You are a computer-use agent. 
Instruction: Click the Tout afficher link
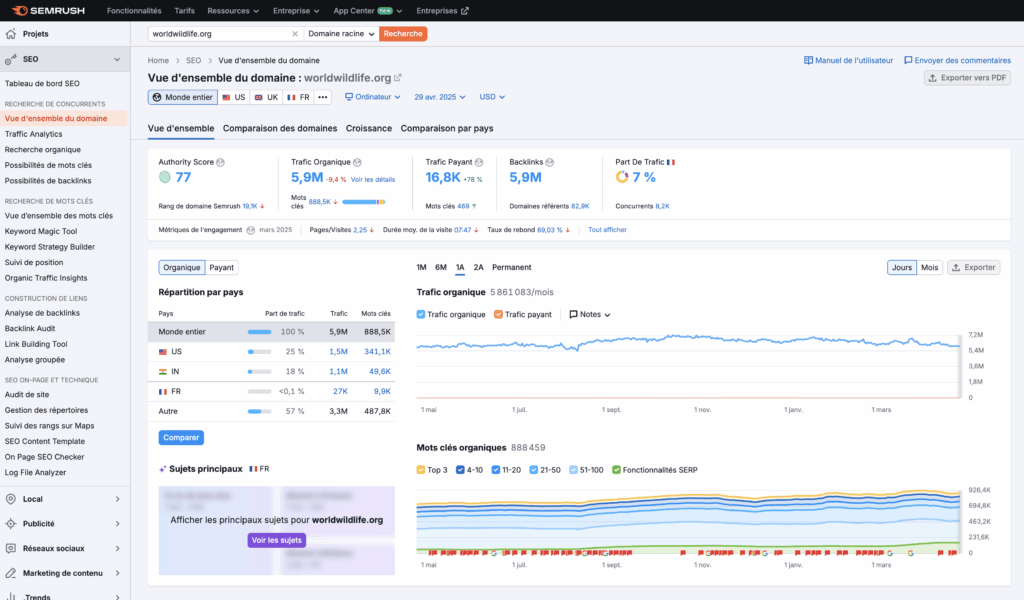point(607,230)
